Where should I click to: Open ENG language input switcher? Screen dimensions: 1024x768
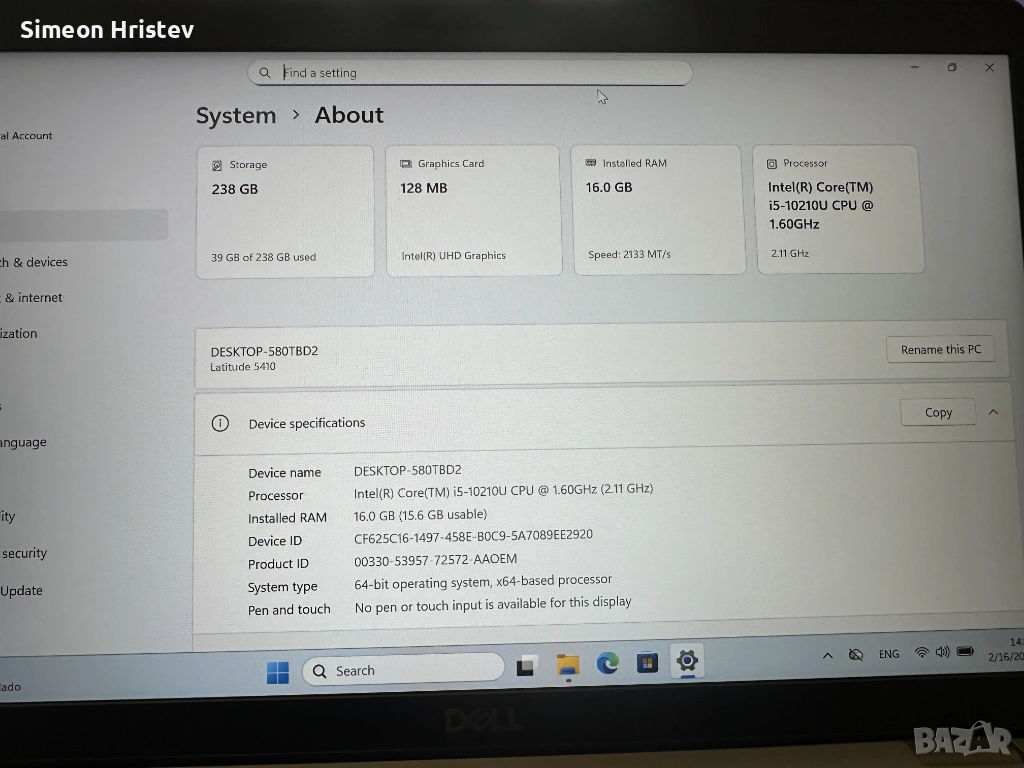coord(889,654)
